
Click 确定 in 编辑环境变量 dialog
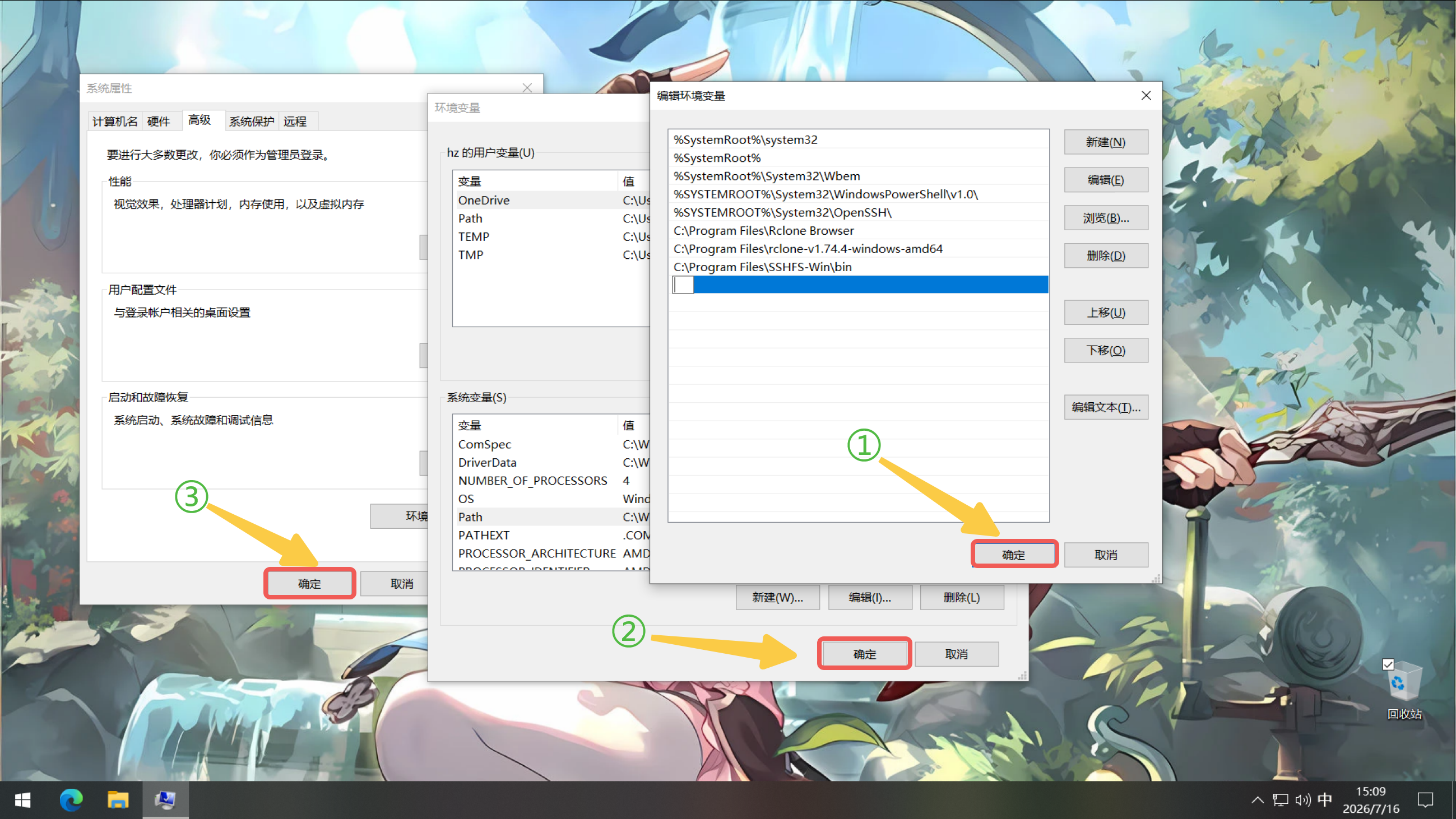pos(1013,555)
